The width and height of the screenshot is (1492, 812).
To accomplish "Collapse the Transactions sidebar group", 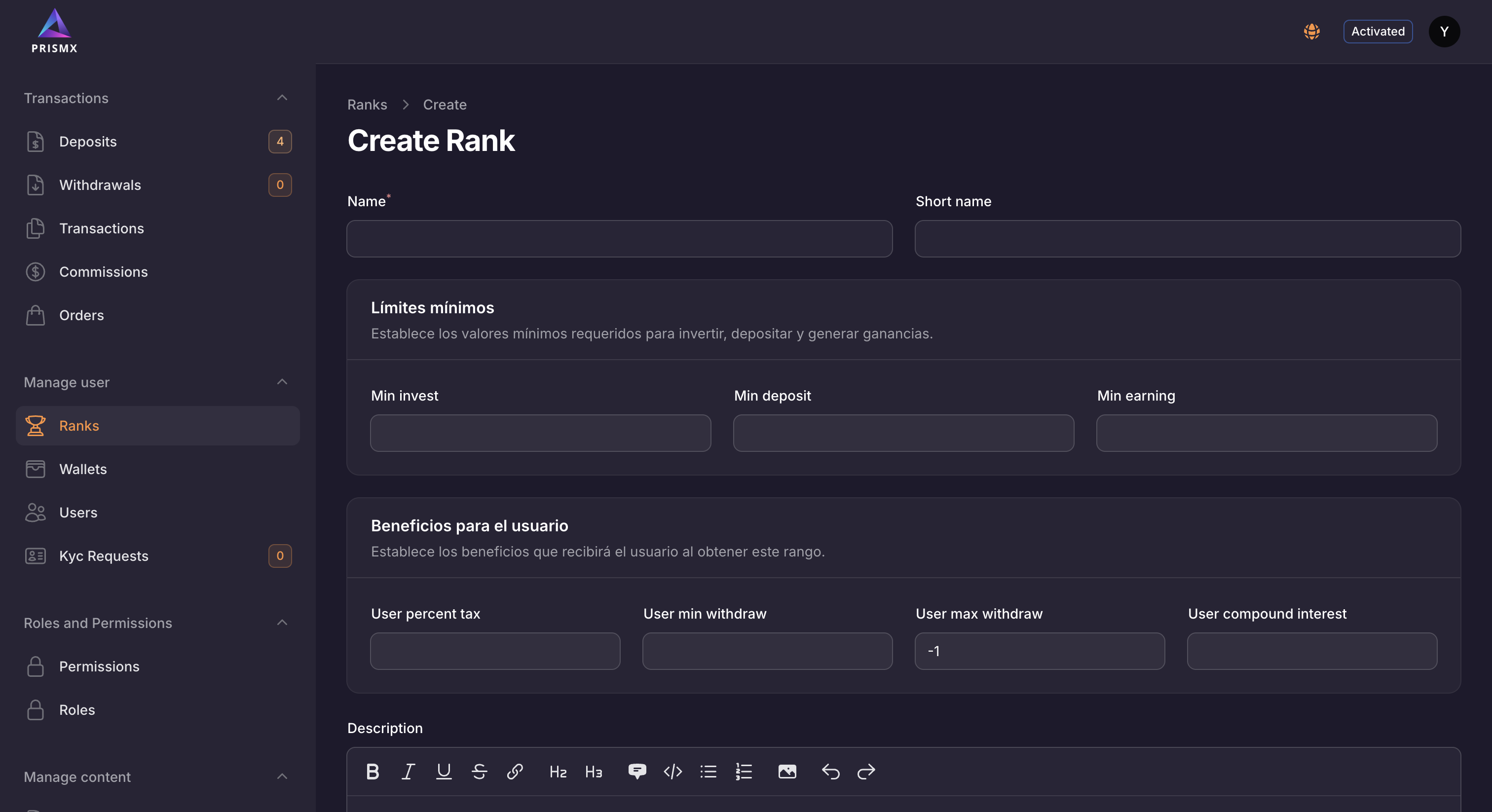I will pos(282,98).
